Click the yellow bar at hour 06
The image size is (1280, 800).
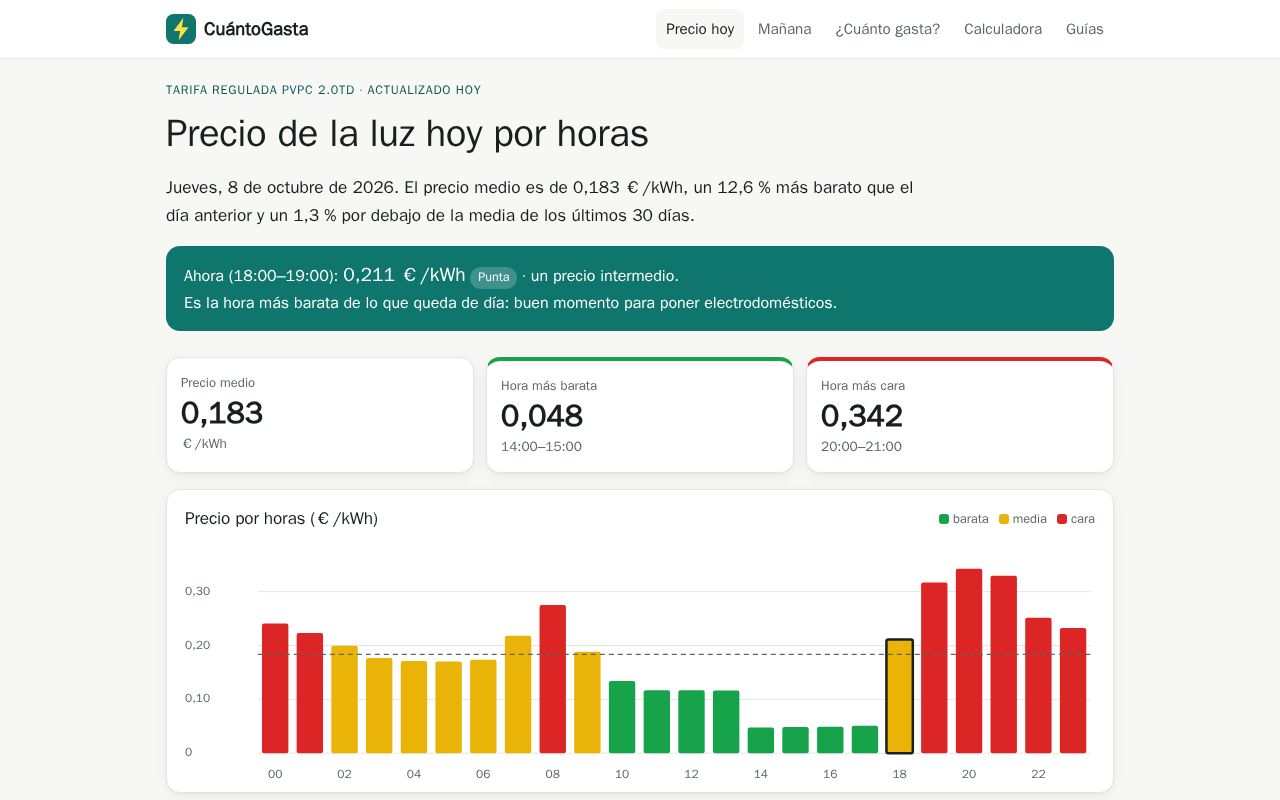point(483,706)
